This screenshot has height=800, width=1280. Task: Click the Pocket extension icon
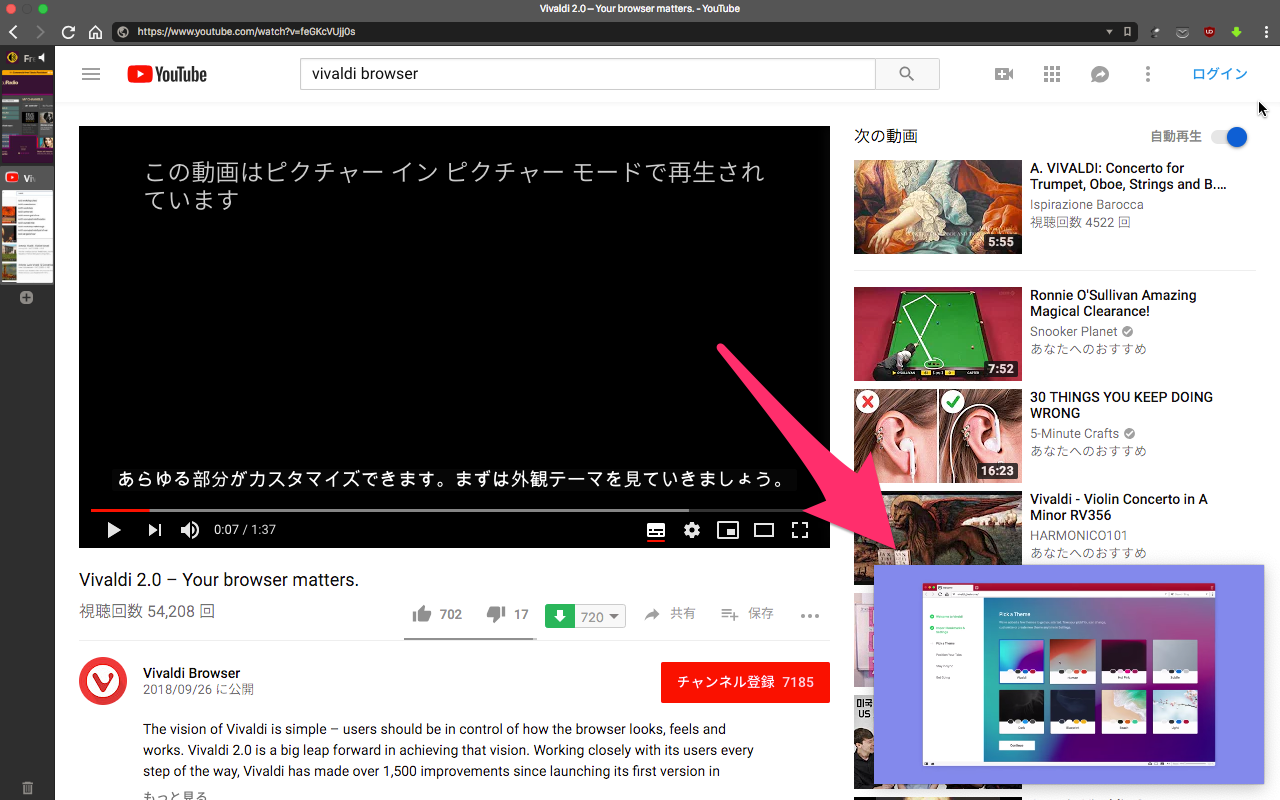tap(1183, 32)
